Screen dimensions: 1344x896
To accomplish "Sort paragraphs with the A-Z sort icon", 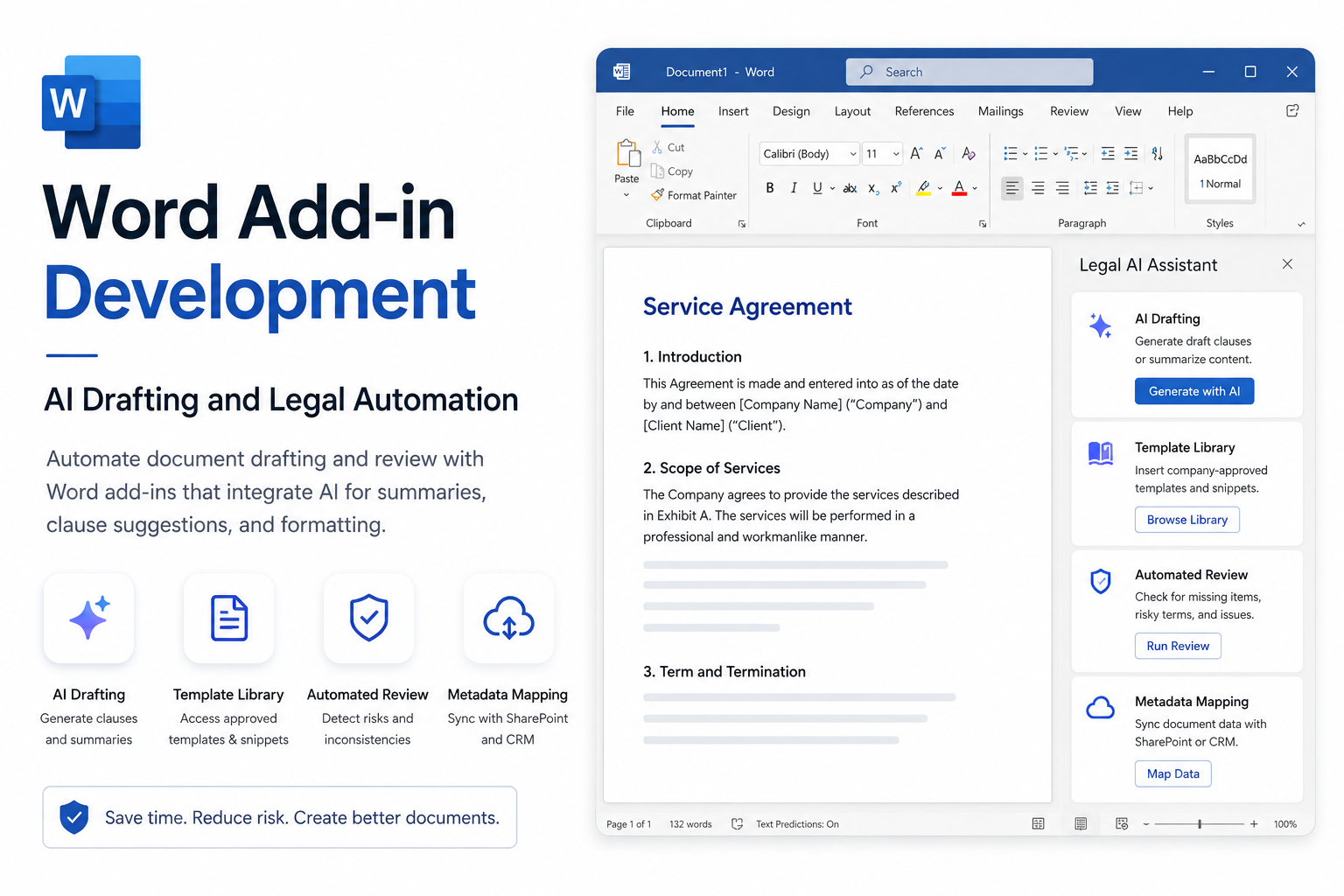I will pyautogui.click(x=1158, y=153).
